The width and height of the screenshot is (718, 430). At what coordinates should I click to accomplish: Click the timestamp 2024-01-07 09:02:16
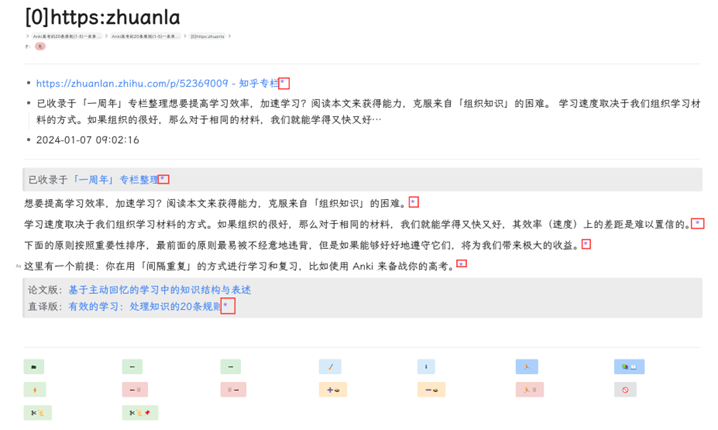88,140
